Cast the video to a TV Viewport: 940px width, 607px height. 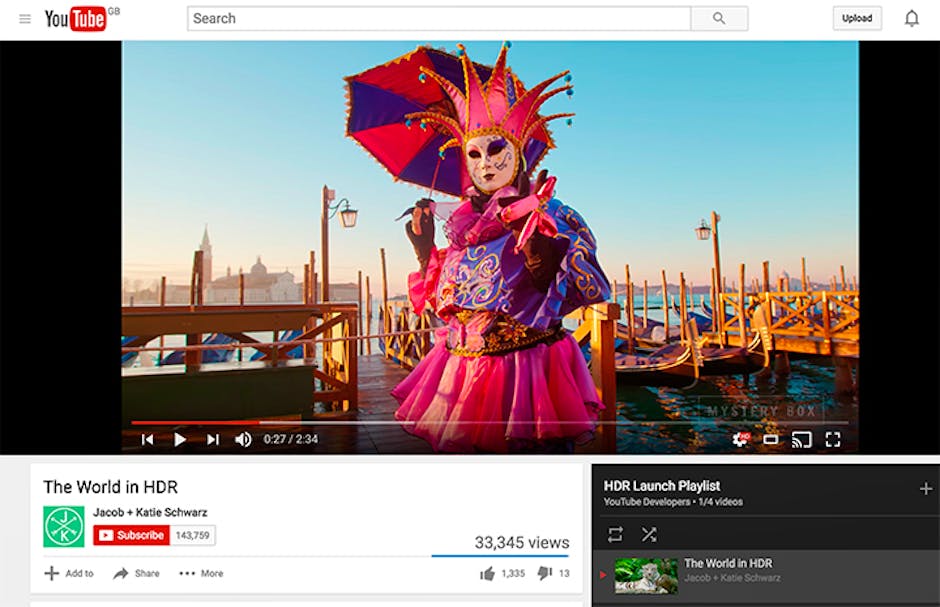801,439
